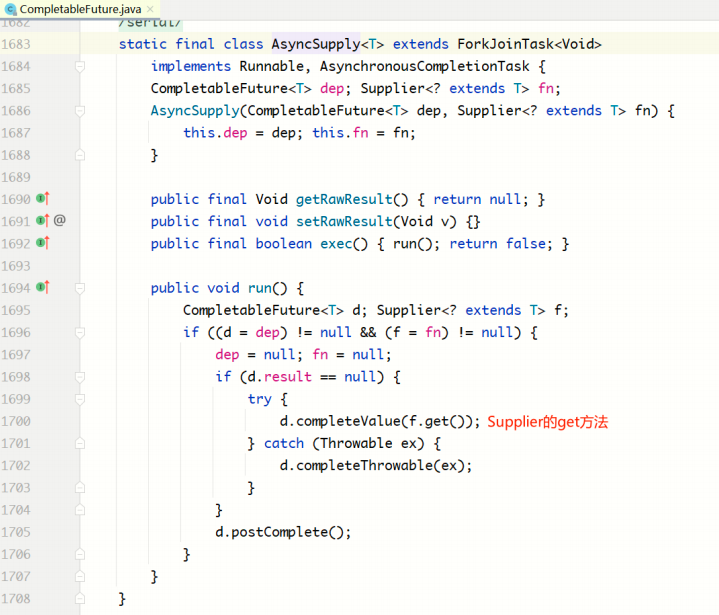Screen dimensions: 719x615
Task: Click the @ annotation gutter icon on line 1691
Action: [x=60, y=221]
